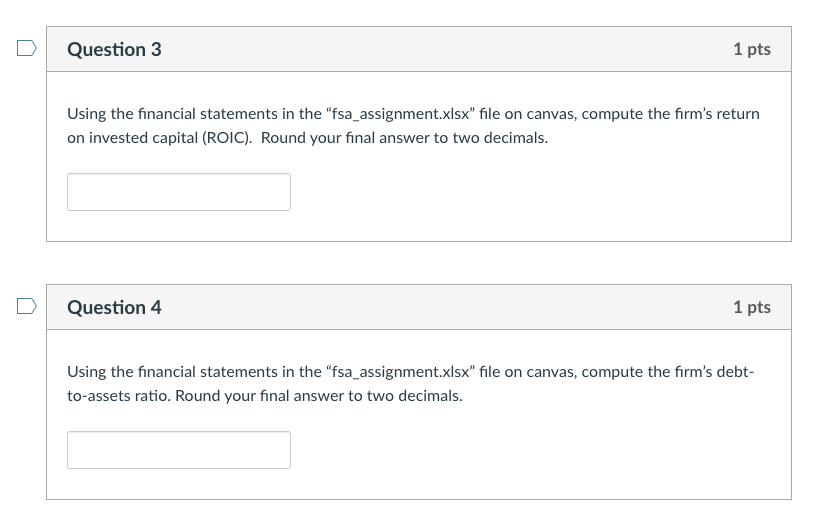
Task: Select the "Question 4" heading text
Action: point(114,307)
